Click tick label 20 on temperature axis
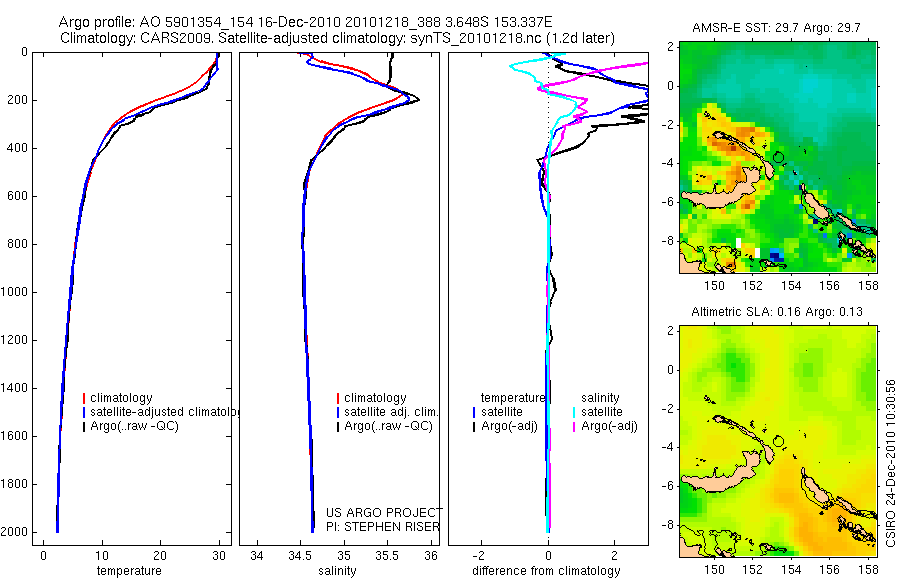Image resolution: width=900 pixels, height=580 pixels. coord(160,556)
